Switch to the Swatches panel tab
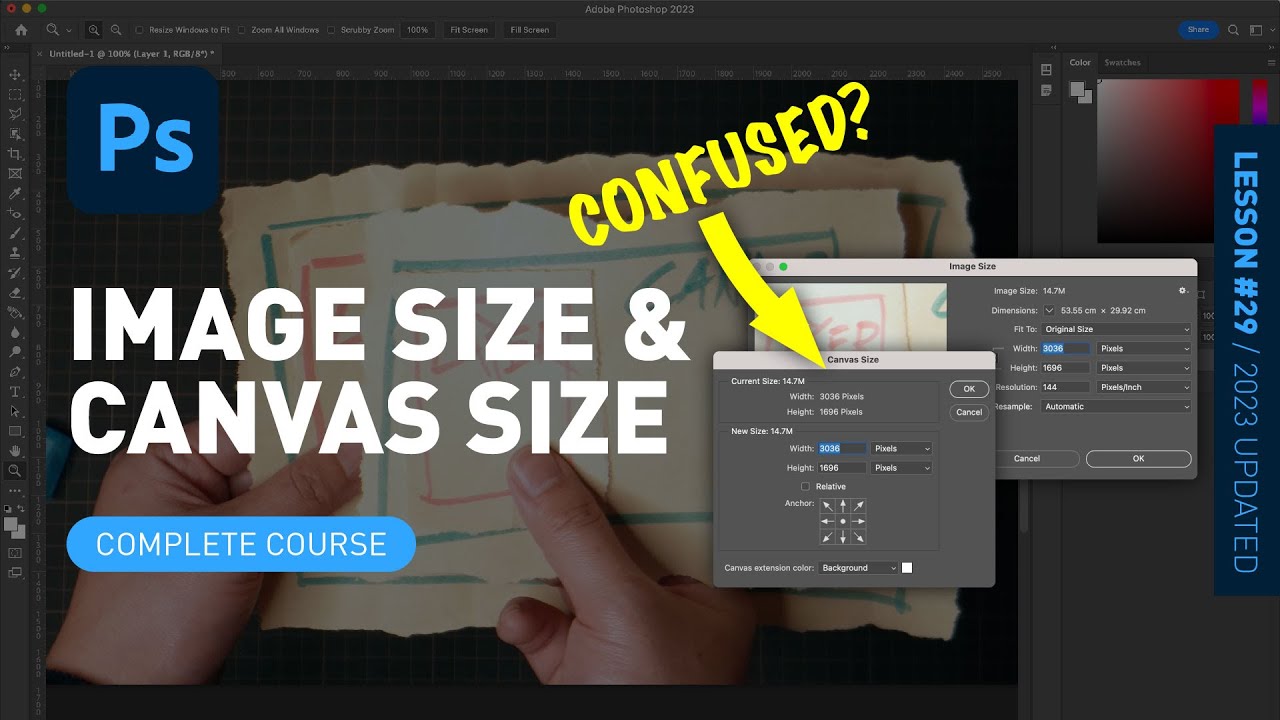The height and width of the screenshot is (720, 1280). (1122, 62)
